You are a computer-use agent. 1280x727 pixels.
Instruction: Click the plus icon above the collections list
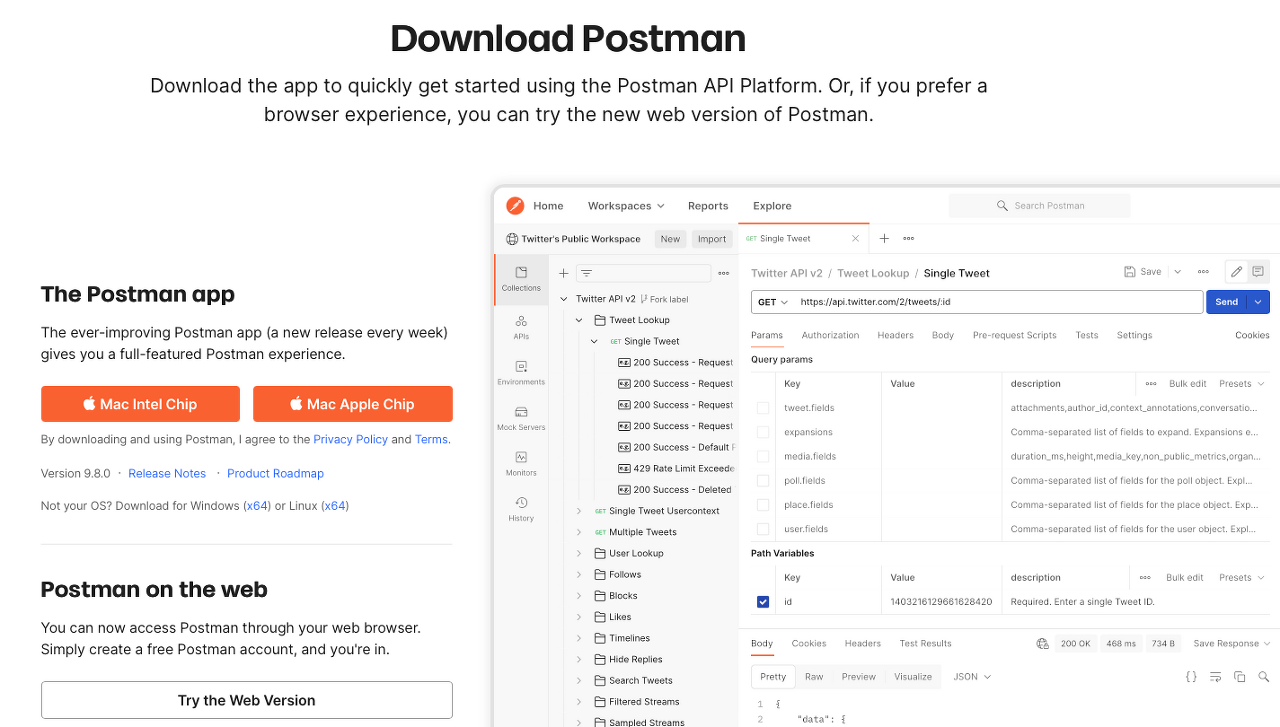click(x=563, y=273)
